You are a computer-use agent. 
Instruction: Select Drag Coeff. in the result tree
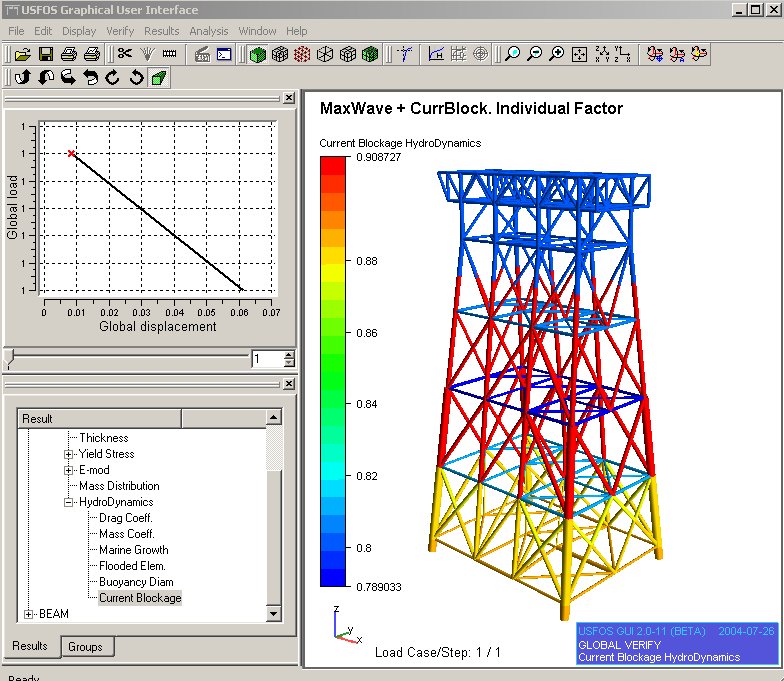click(126, 518)
